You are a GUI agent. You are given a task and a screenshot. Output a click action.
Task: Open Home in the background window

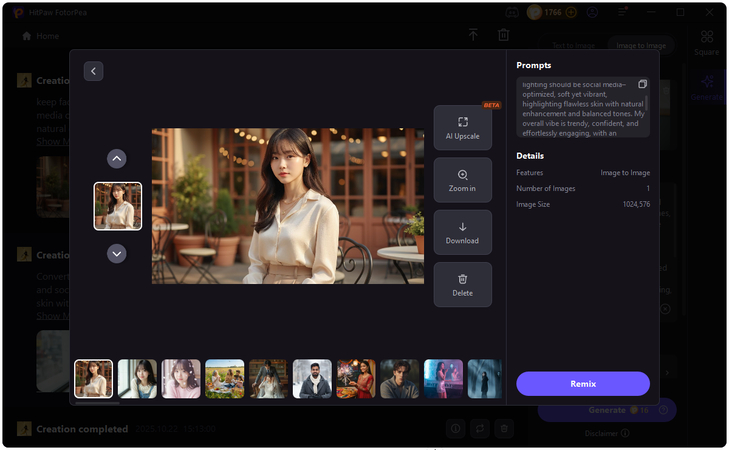tap(41, 36)
